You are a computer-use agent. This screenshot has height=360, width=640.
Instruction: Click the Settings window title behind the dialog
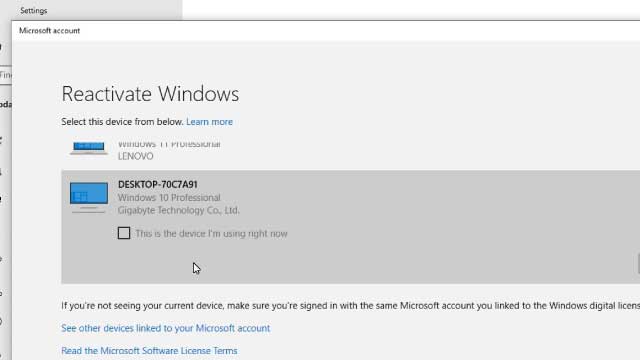tap(33, 11)
